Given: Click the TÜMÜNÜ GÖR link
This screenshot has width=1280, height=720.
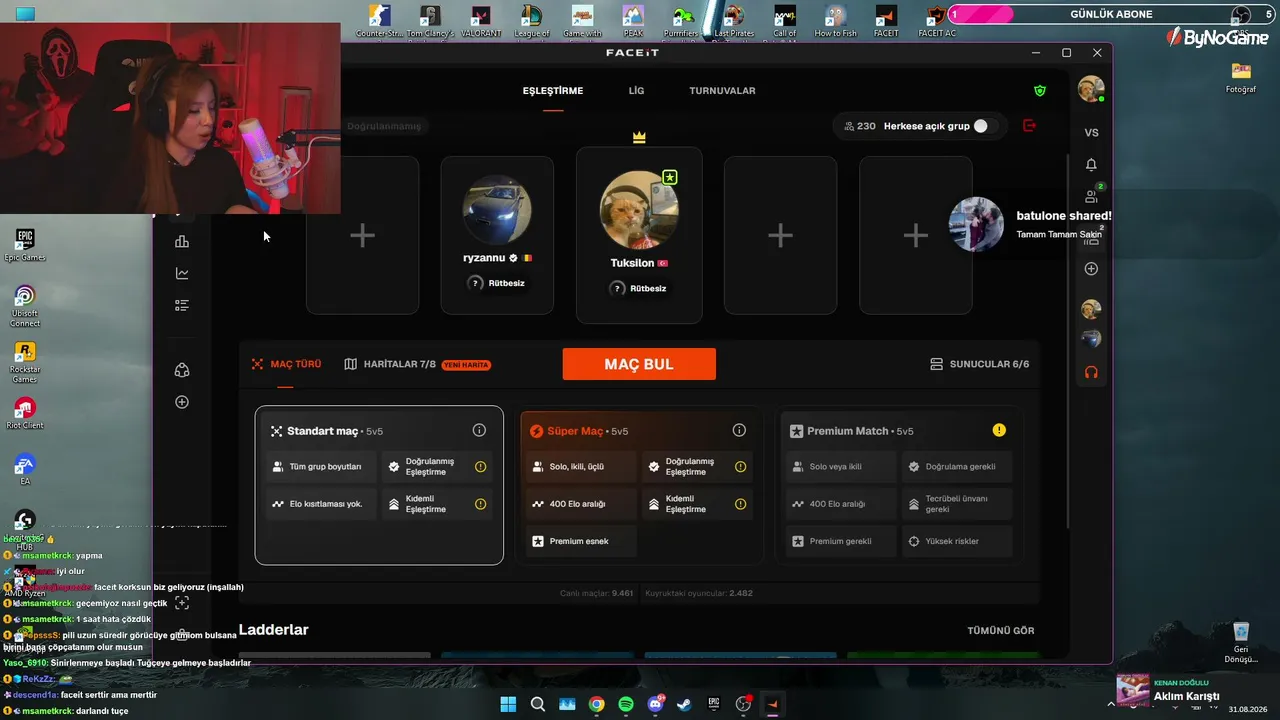Looking at the screenshot, I should 1001,631.
